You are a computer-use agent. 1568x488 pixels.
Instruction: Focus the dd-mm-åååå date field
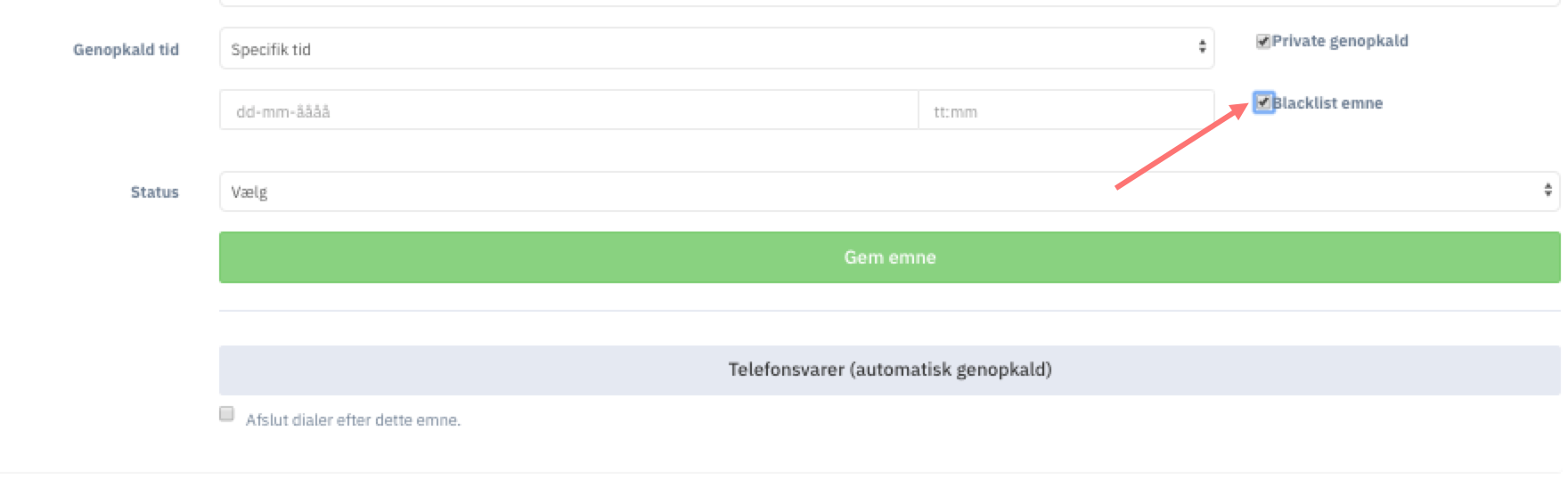pyautogui.click(x=568, y=110)
